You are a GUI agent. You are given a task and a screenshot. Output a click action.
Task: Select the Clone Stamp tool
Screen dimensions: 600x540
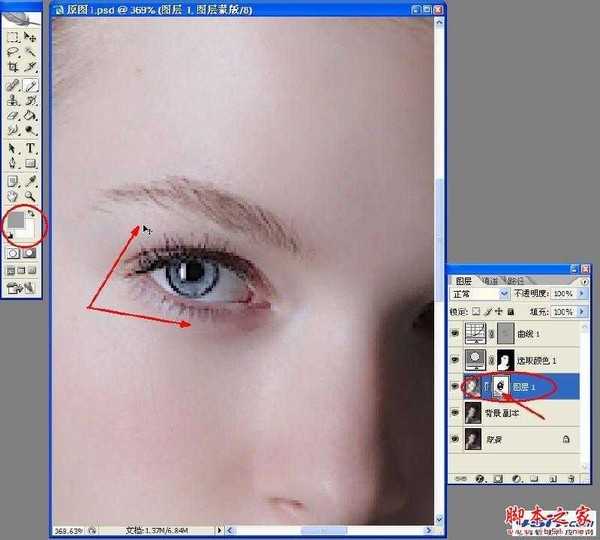click(13, 100)
